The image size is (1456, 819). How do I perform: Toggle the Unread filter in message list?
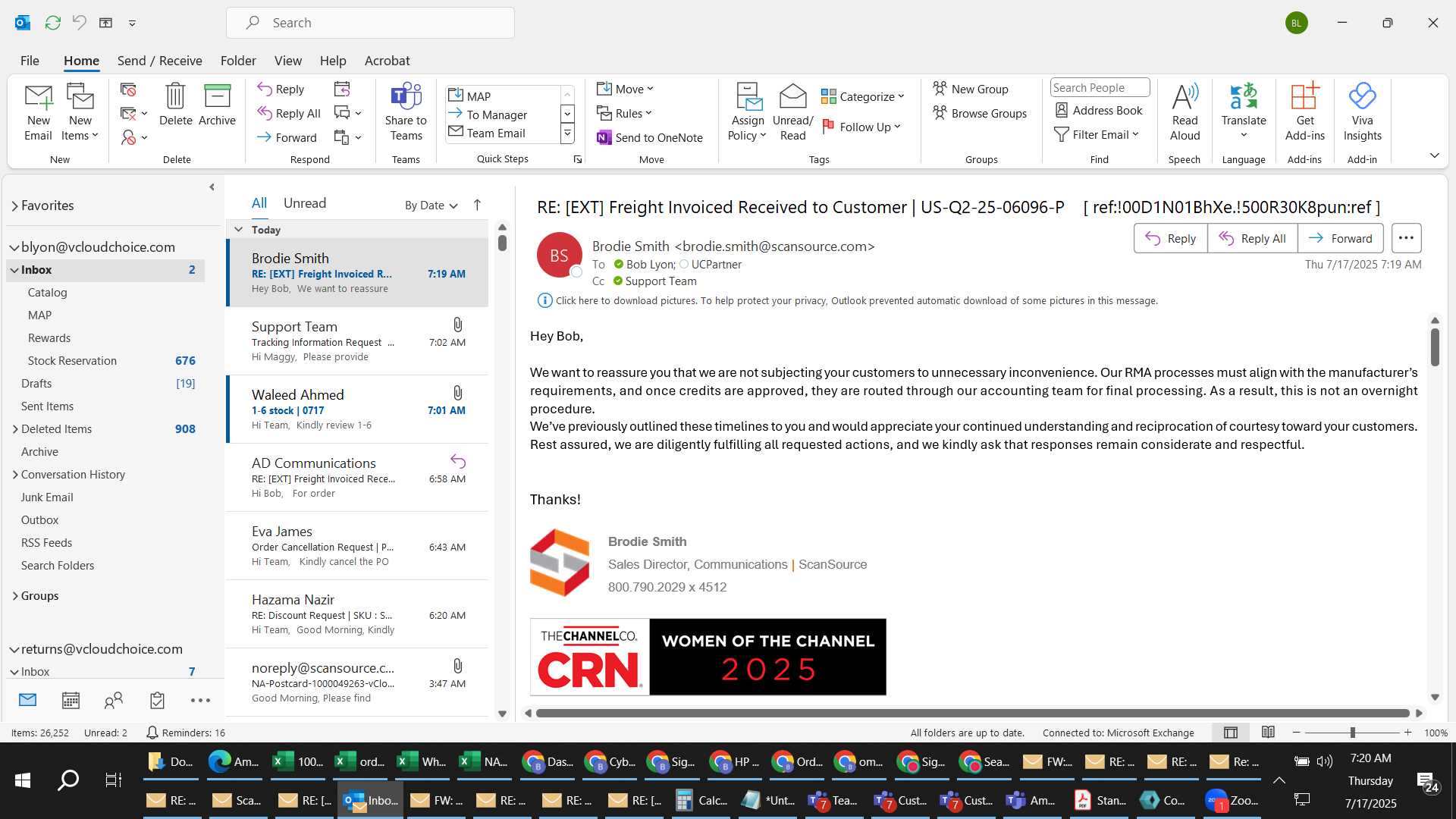pos(305,203)
